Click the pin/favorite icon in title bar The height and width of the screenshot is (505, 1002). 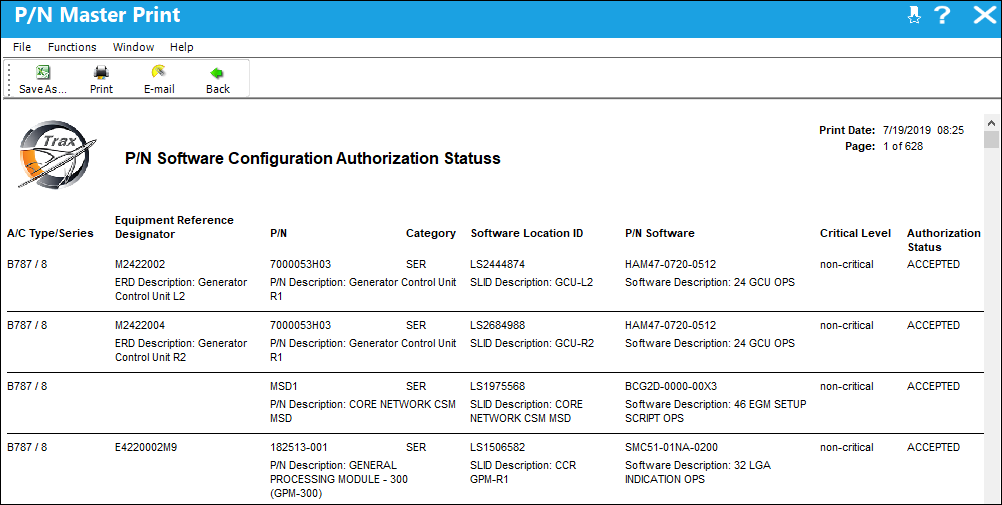pos(914,15)
